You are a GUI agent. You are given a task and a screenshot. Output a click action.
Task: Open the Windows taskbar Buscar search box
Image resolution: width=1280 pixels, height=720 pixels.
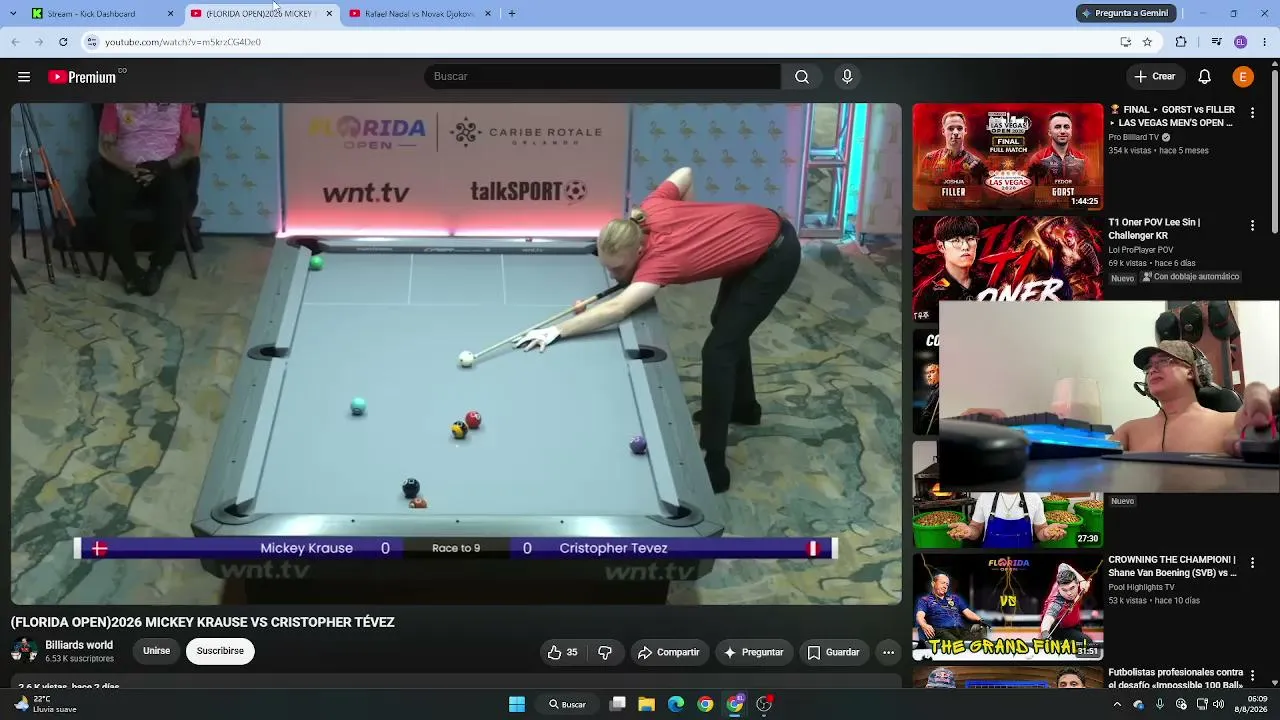[566, 704]
